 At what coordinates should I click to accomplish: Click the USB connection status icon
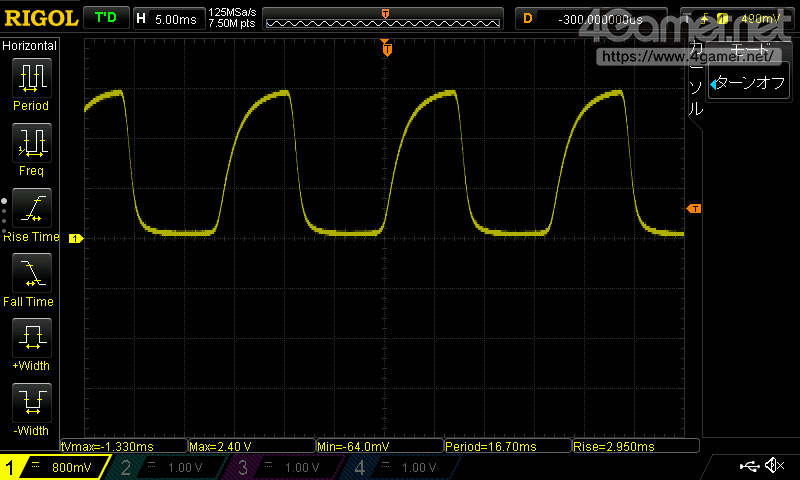(x=749, y=466)
